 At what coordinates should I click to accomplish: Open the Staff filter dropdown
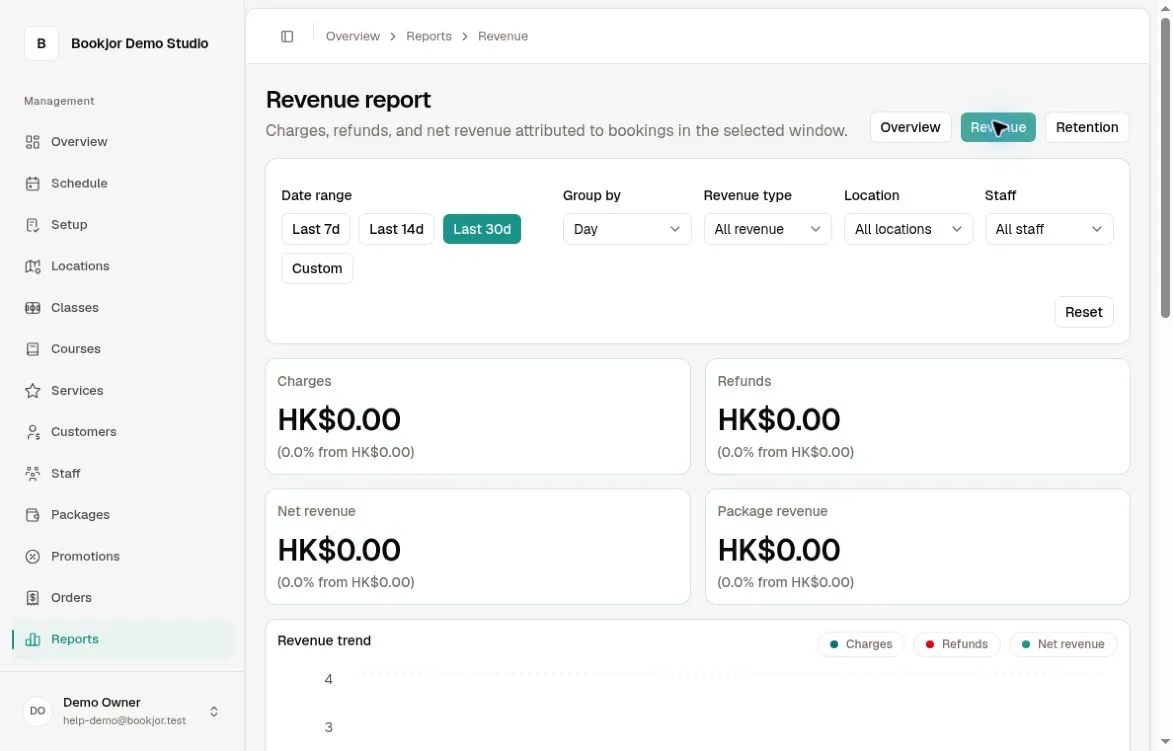(x=1049, y=229)
